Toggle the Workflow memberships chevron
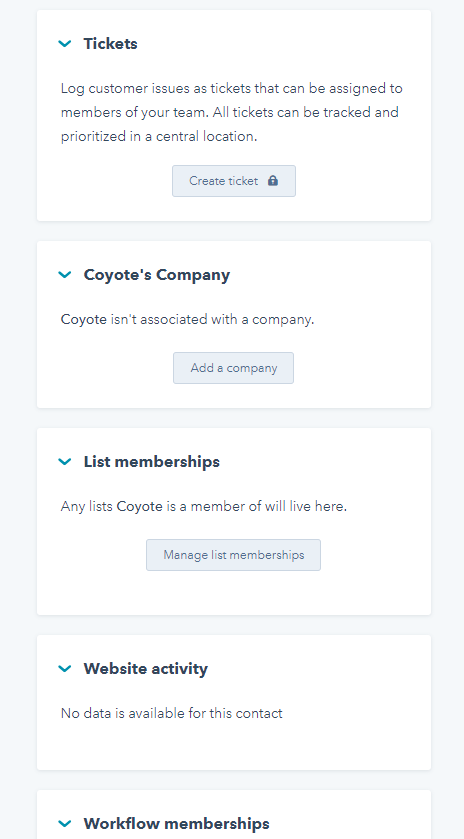Viewport: 464px width, 839px height. pyautogui.click(x=65, y=823)
